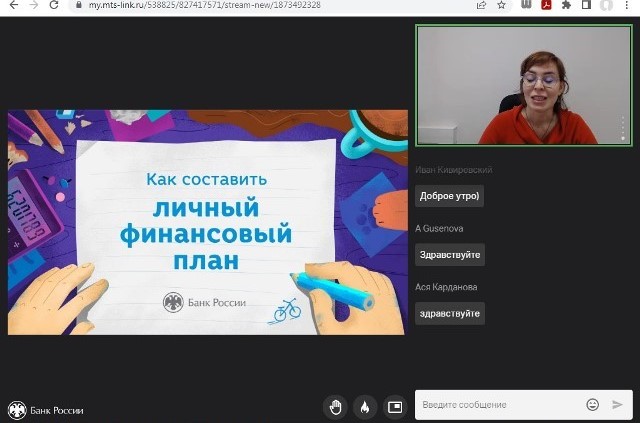
Task: Open the browser three-dot menu
Action: click(627, 5)
